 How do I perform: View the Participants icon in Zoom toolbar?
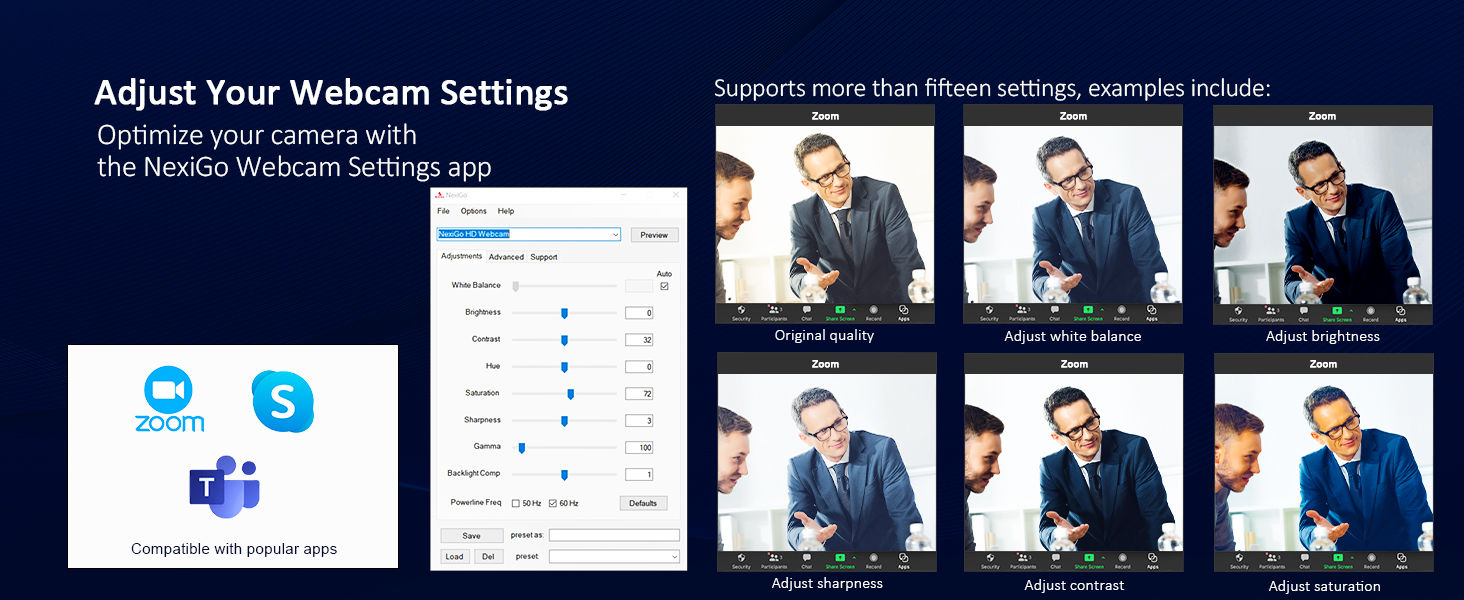click(773, 309)
